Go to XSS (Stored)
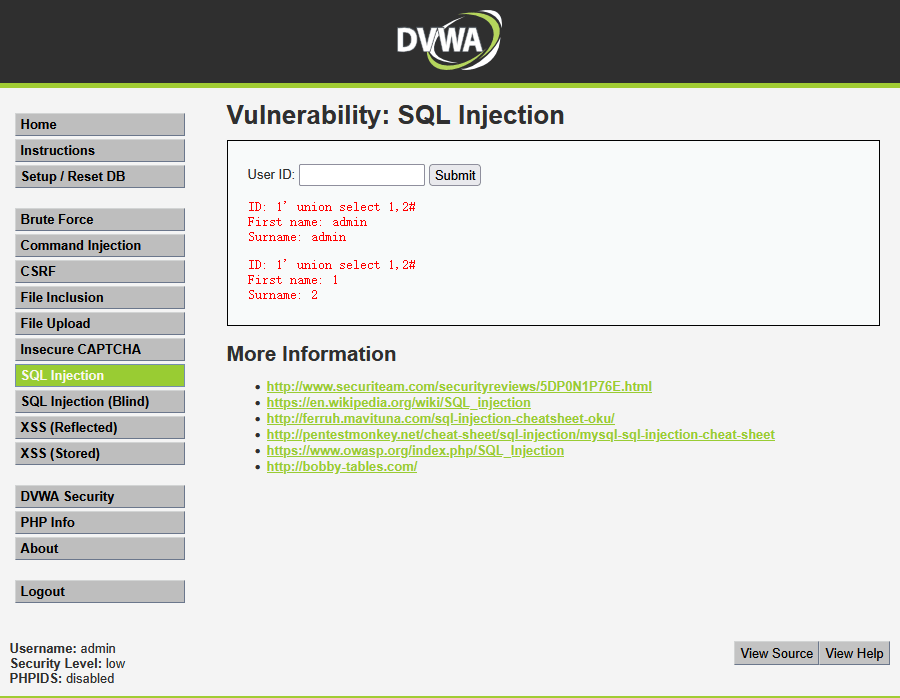Image resolution: width=900 pixels, height=698 pixels. coord(100,453)
